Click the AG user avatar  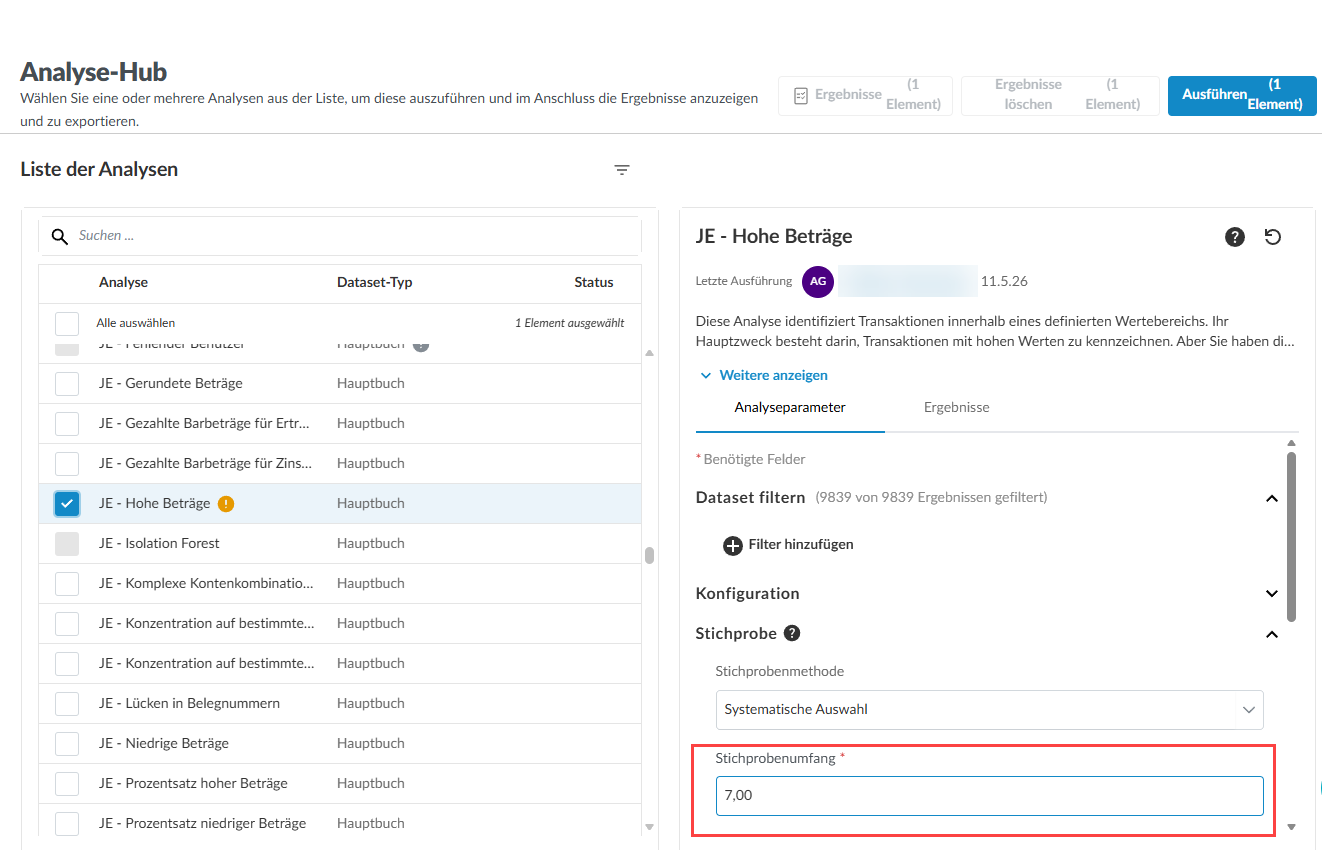point(818,282)
